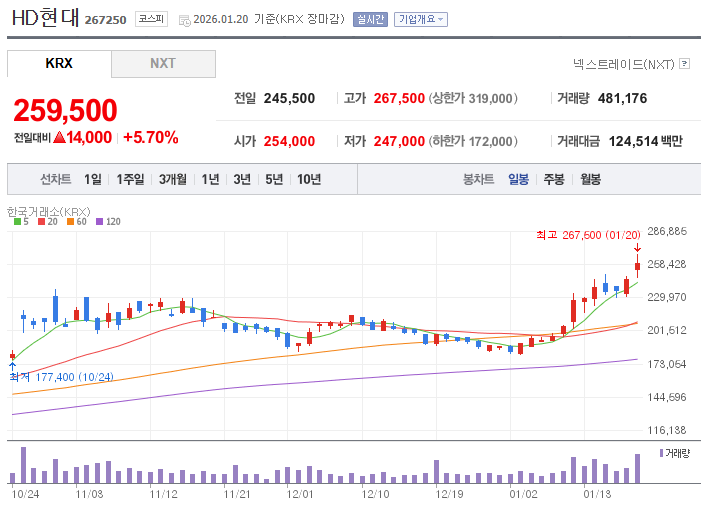Click the previous close value 245,500

[289, 98]
